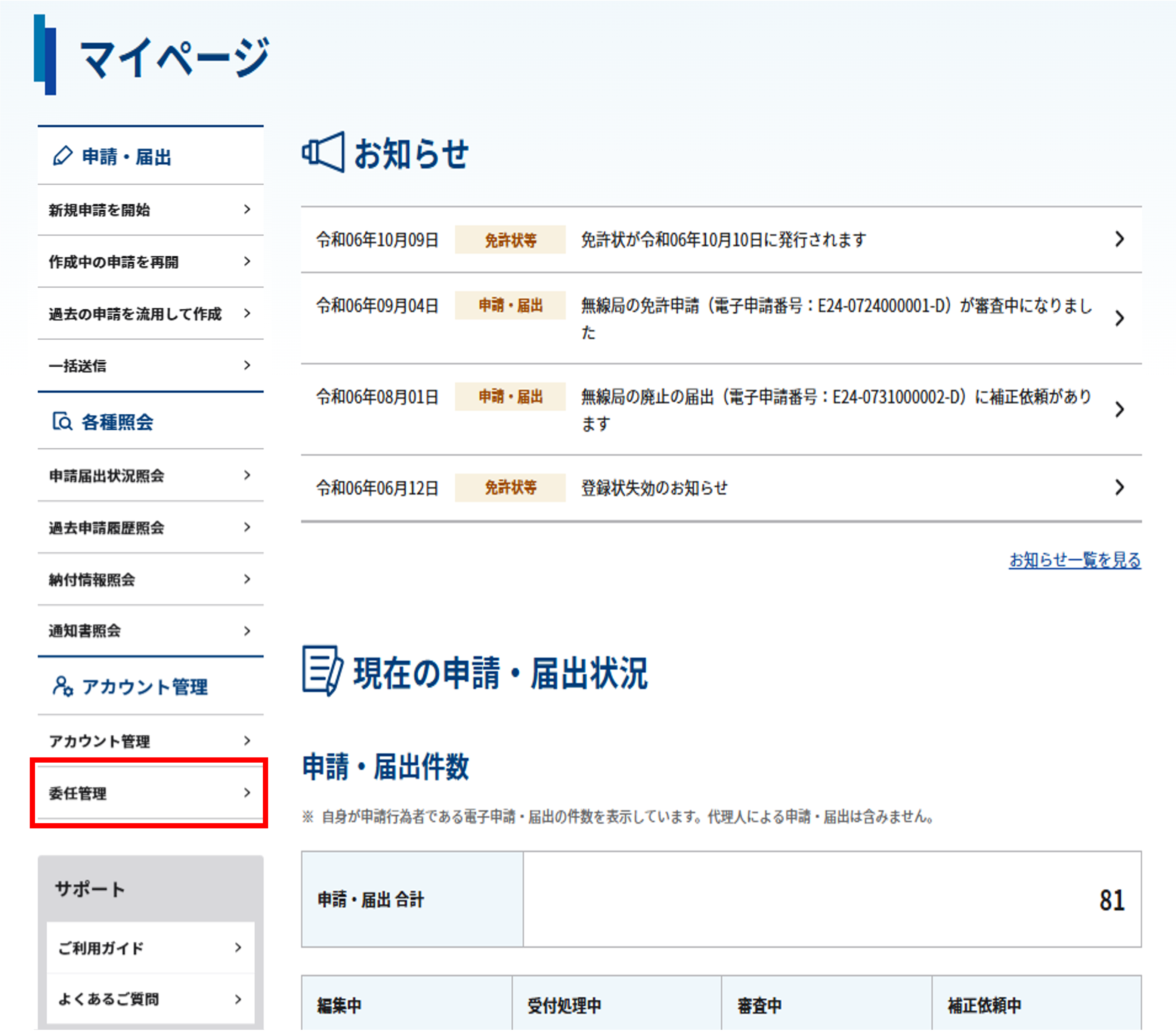Viewport: 1176px width, 1031px height.
Task: Open 過去申請履歴照会
Action: (x=151, y=528)
